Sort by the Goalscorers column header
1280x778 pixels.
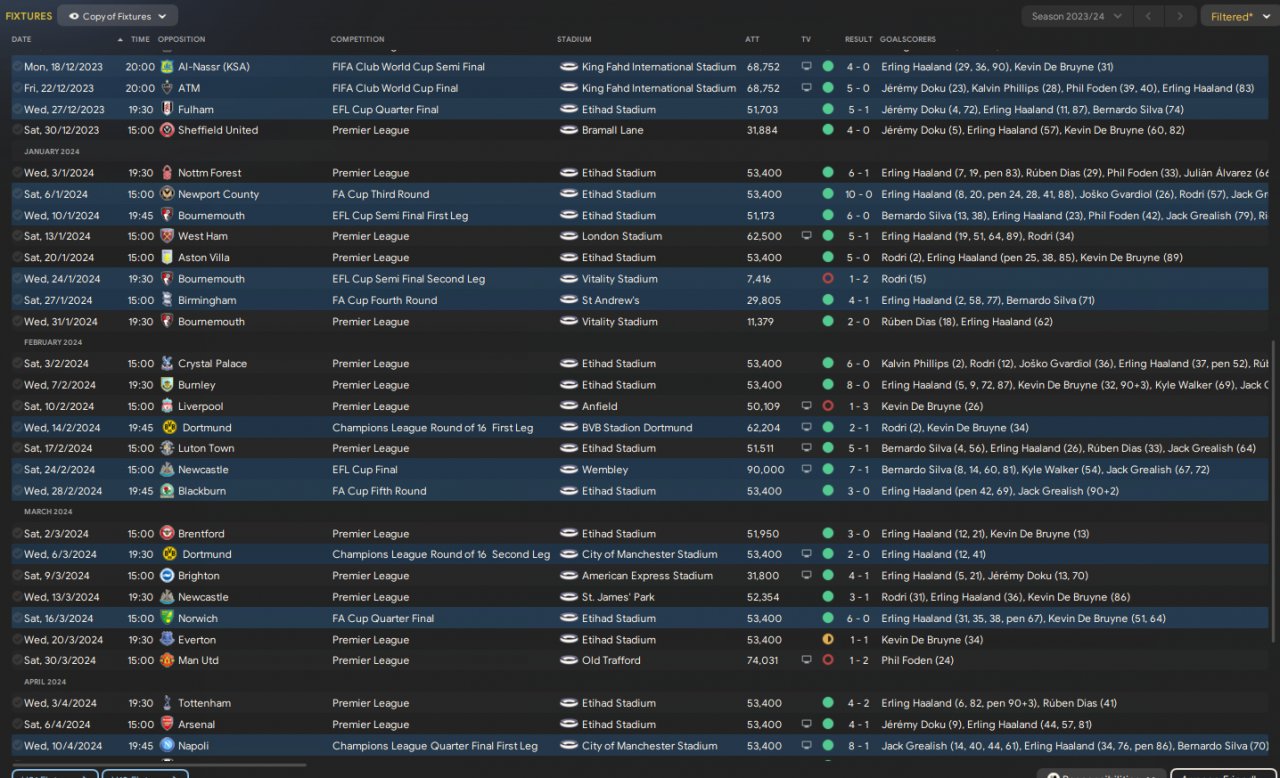coord(908,39)
